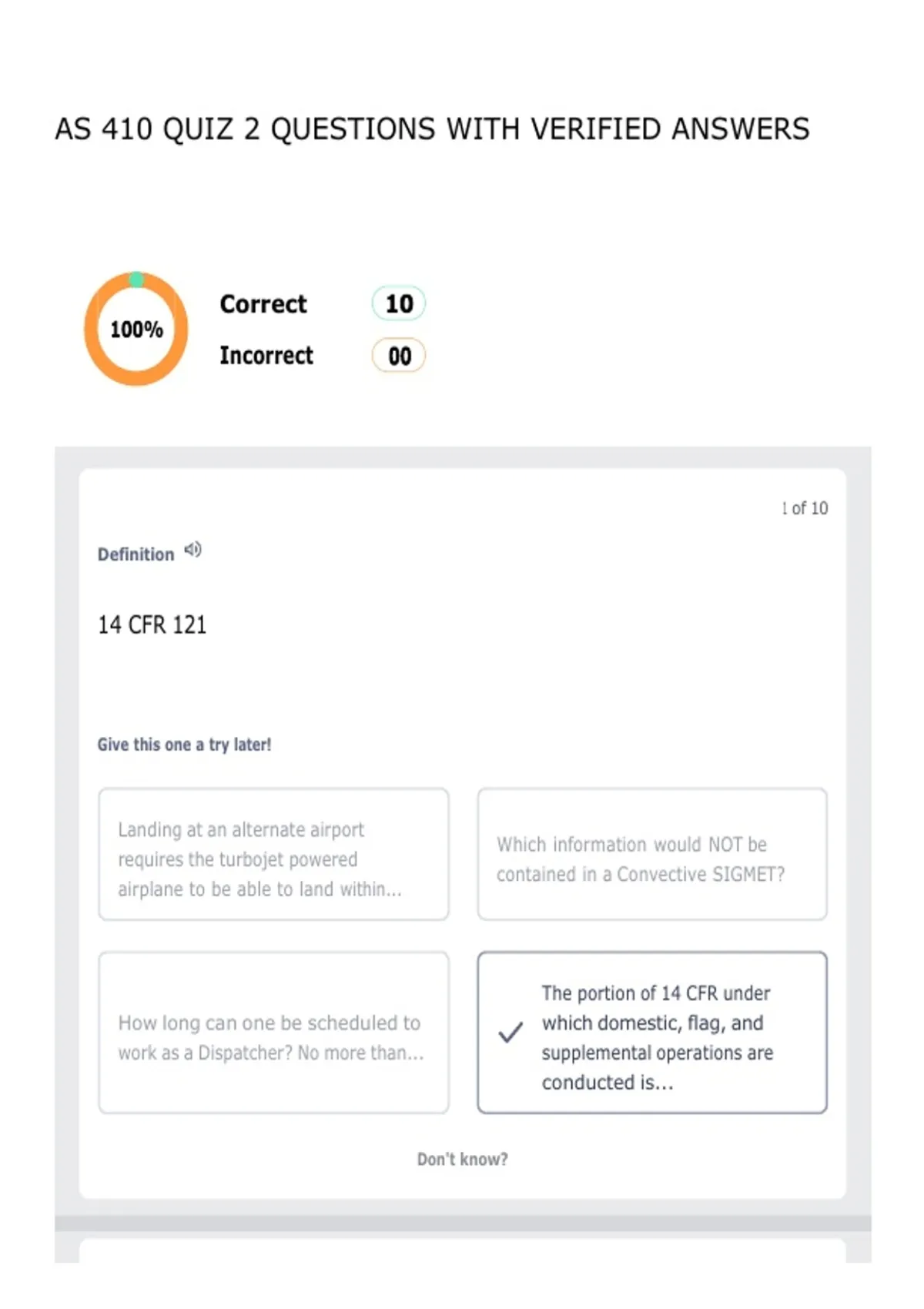Click the Incorrect count badge showing 00
924x1309 pixels.
399,356
